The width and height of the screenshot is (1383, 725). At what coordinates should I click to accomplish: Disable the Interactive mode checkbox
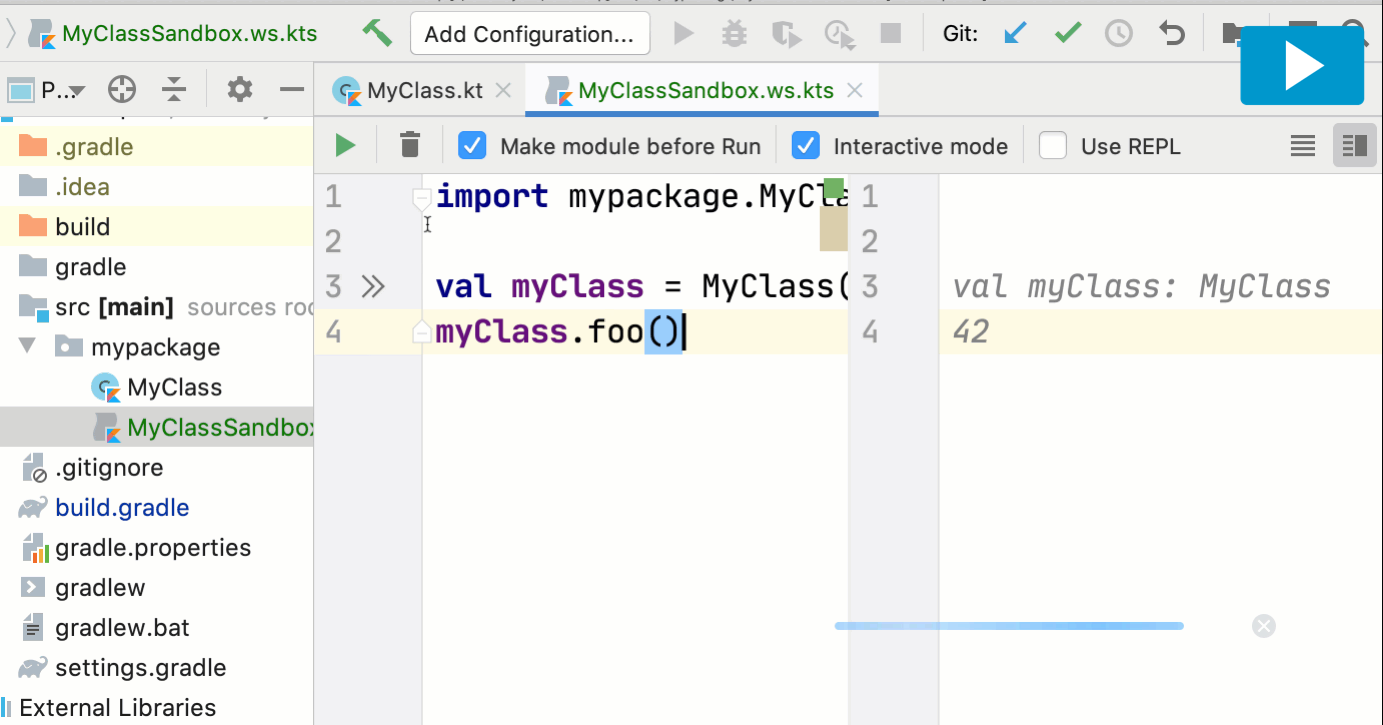[806, 146]
